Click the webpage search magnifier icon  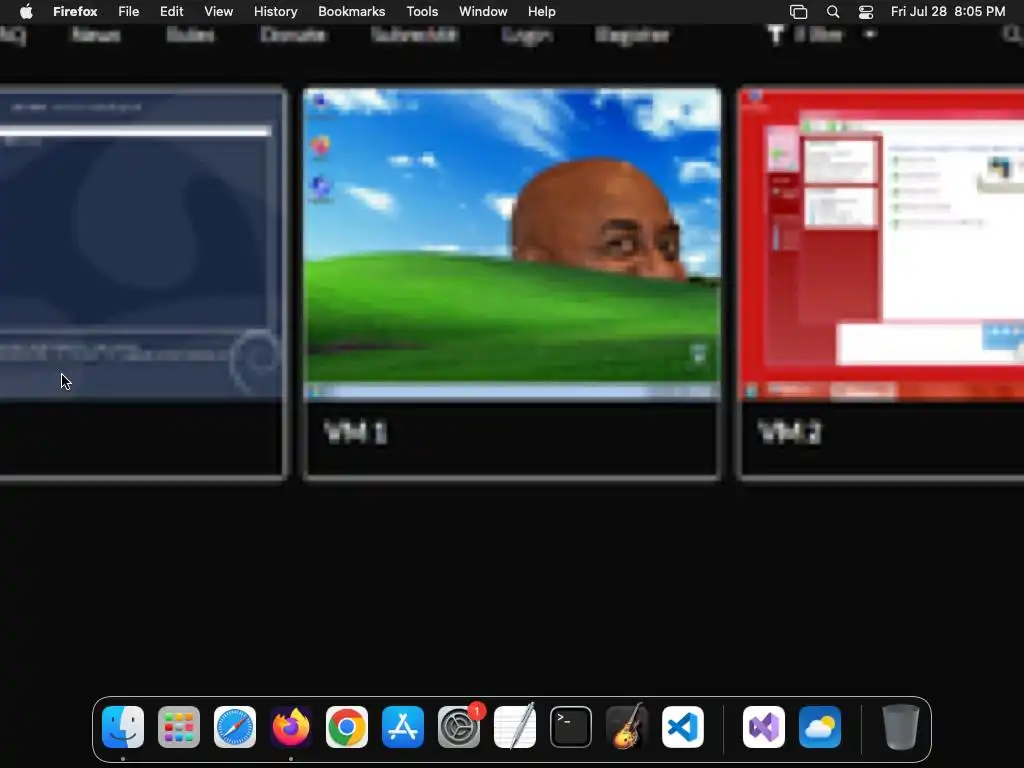[1013, 33]
